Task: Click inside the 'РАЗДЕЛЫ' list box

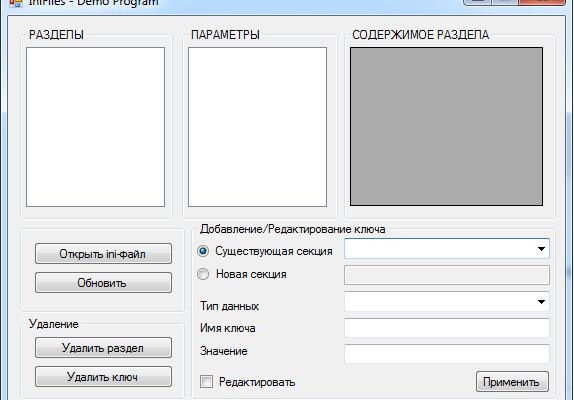Action: (x=96, y=127)
